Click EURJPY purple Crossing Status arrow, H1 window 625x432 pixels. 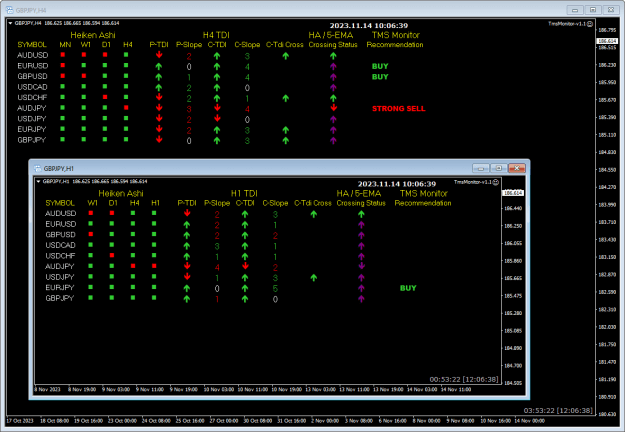[x=361, y=288]
